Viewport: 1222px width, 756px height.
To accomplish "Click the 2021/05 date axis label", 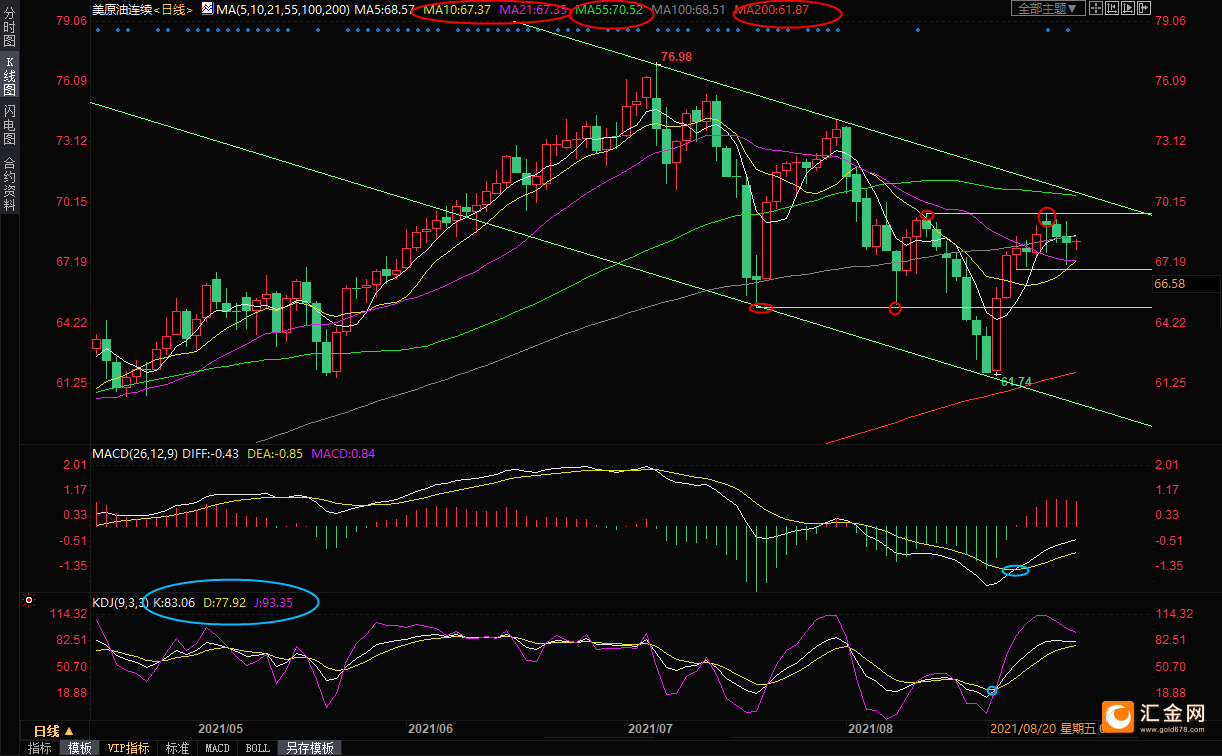I will (221, 730).
